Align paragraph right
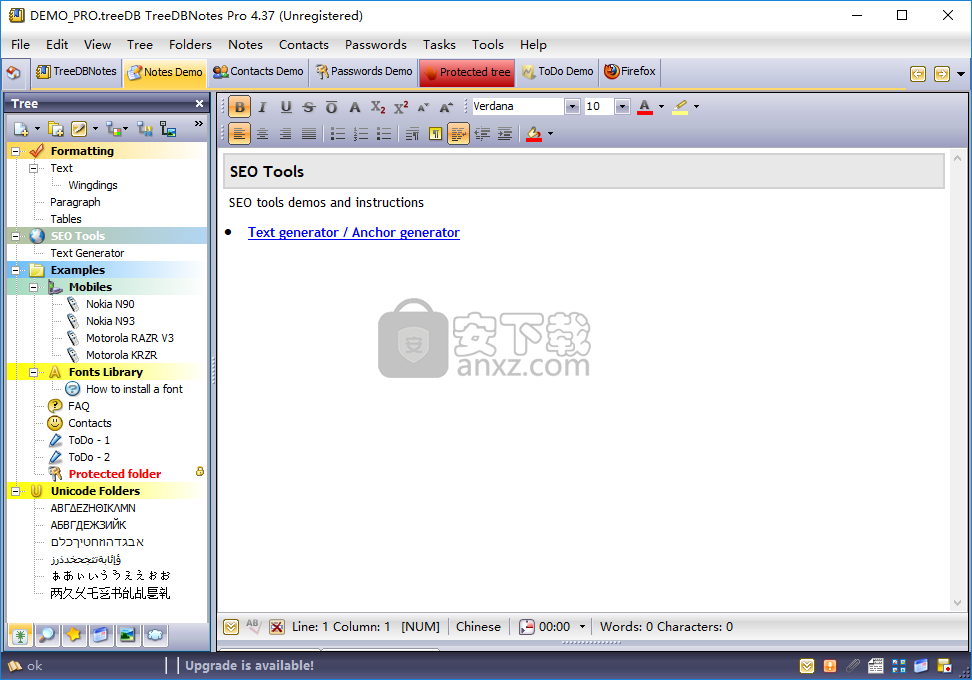972x680 pixels. [286, 134]
